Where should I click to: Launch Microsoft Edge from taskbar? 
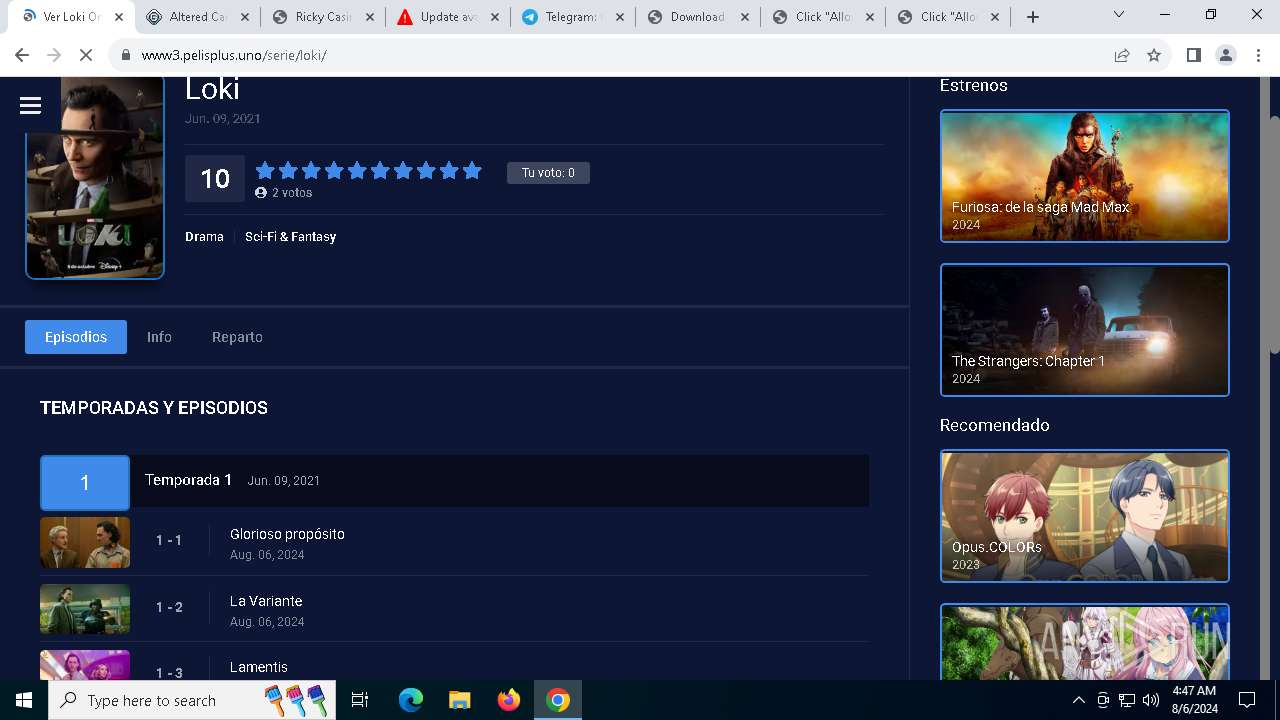(411, 700)
